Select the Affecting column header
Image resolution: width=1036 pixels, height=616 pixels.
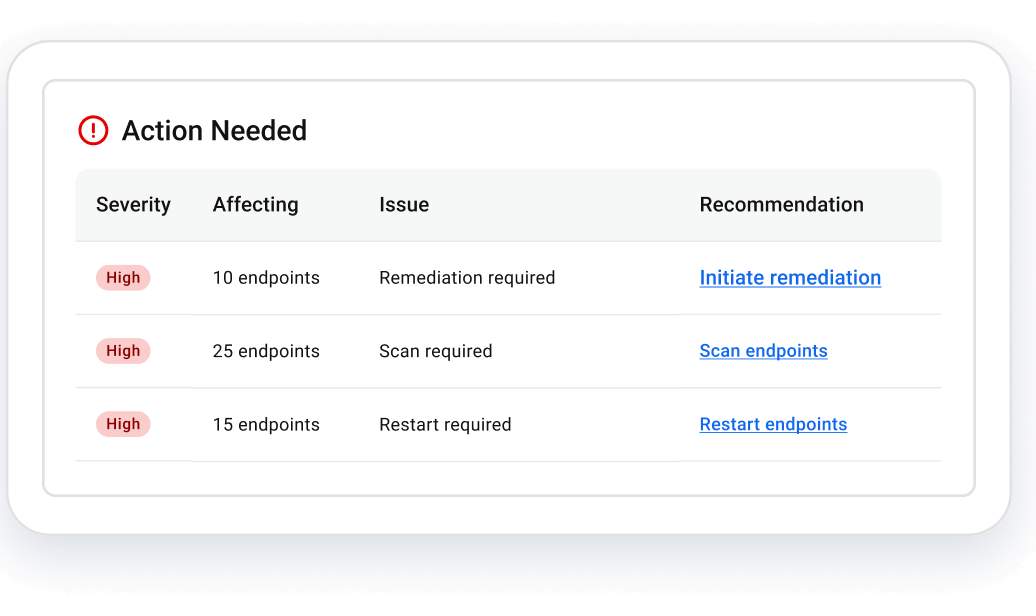coord(255,205)
